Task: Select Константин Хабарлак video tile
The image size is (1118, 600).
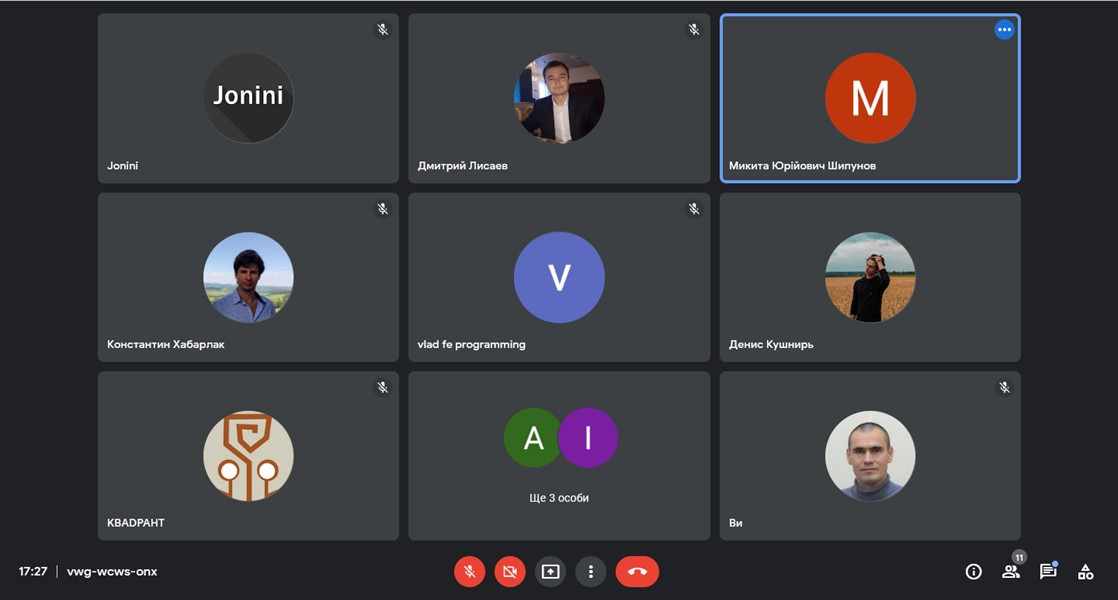Action: [248, 277]
